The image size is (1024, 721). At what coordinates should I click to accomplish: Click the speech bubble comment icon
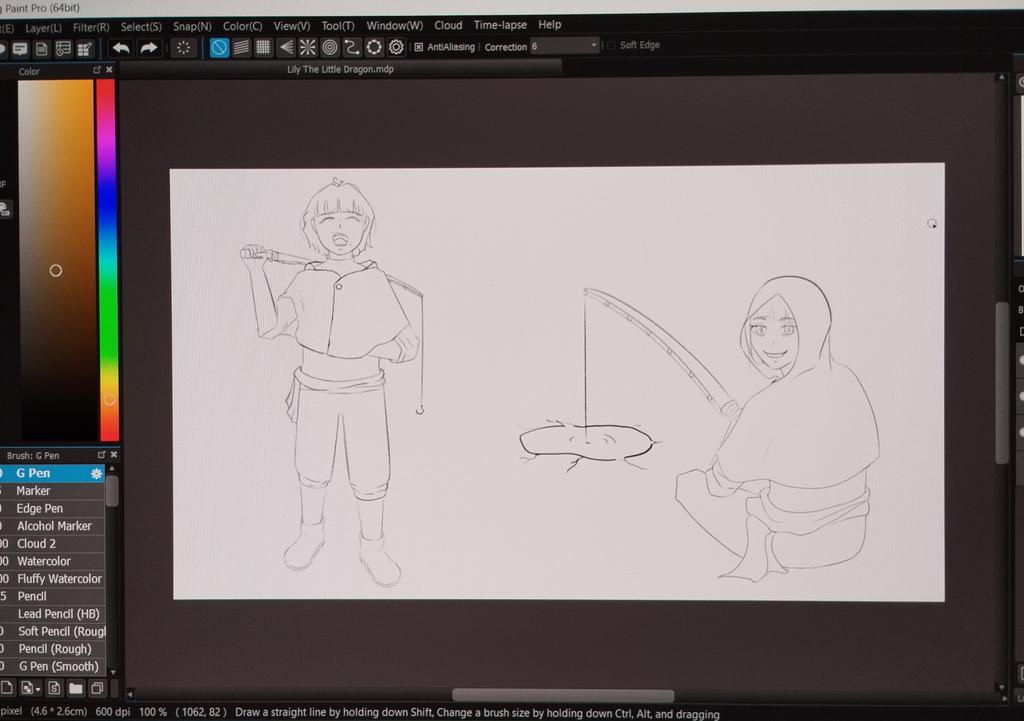click(x=20, y=49)
